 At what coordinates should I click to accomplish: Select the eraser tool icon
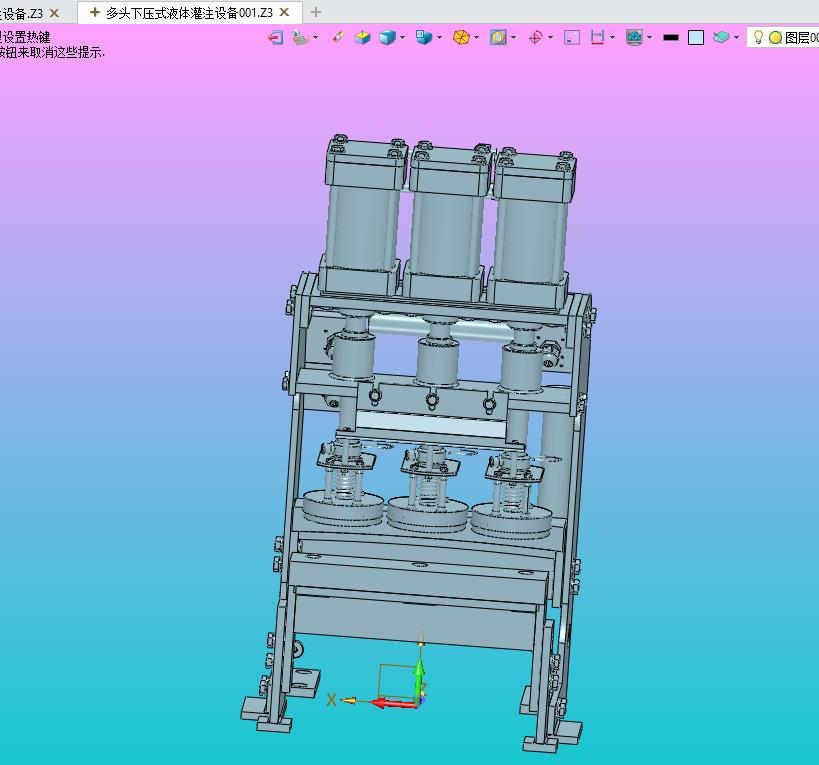338,38
